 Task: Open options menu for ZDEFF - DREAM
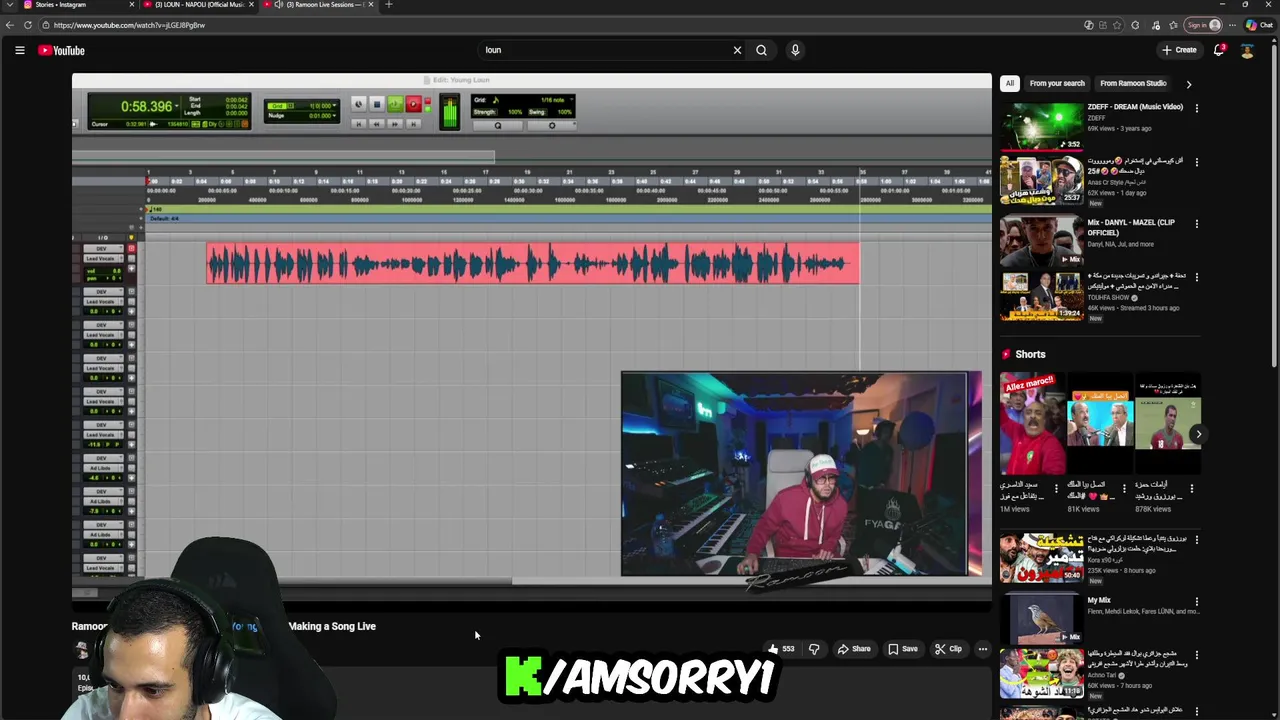1196,108
